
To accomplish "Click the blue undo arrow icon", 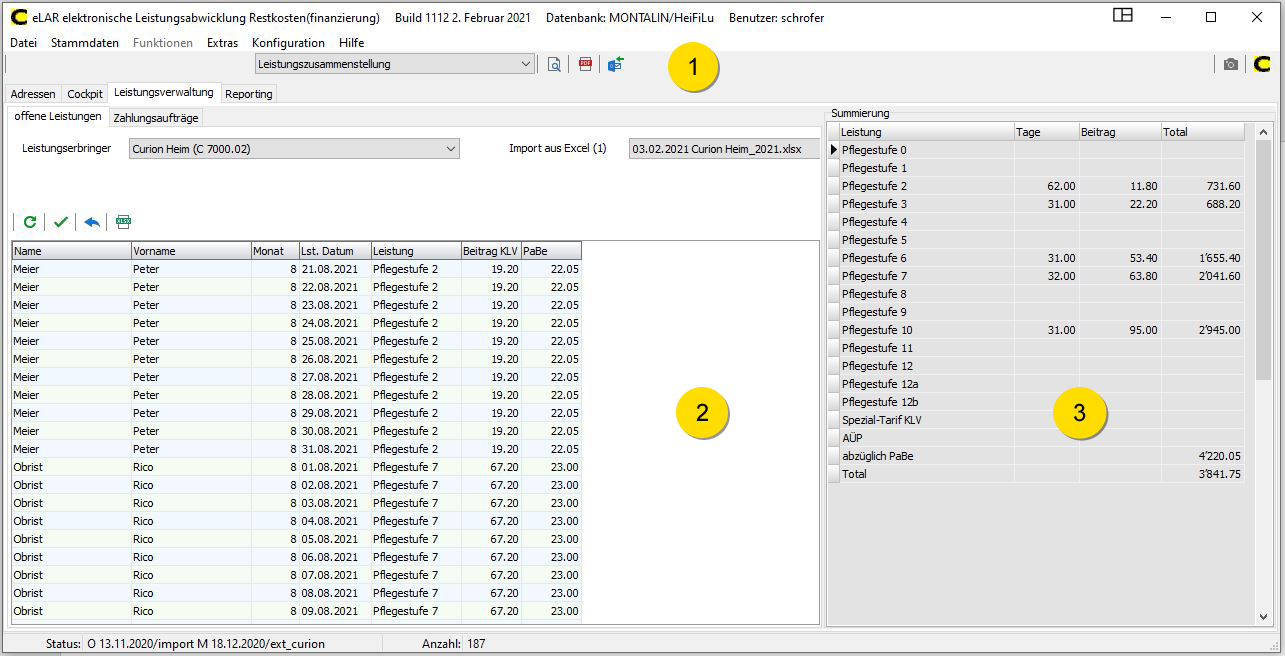I will click(92, 222).
